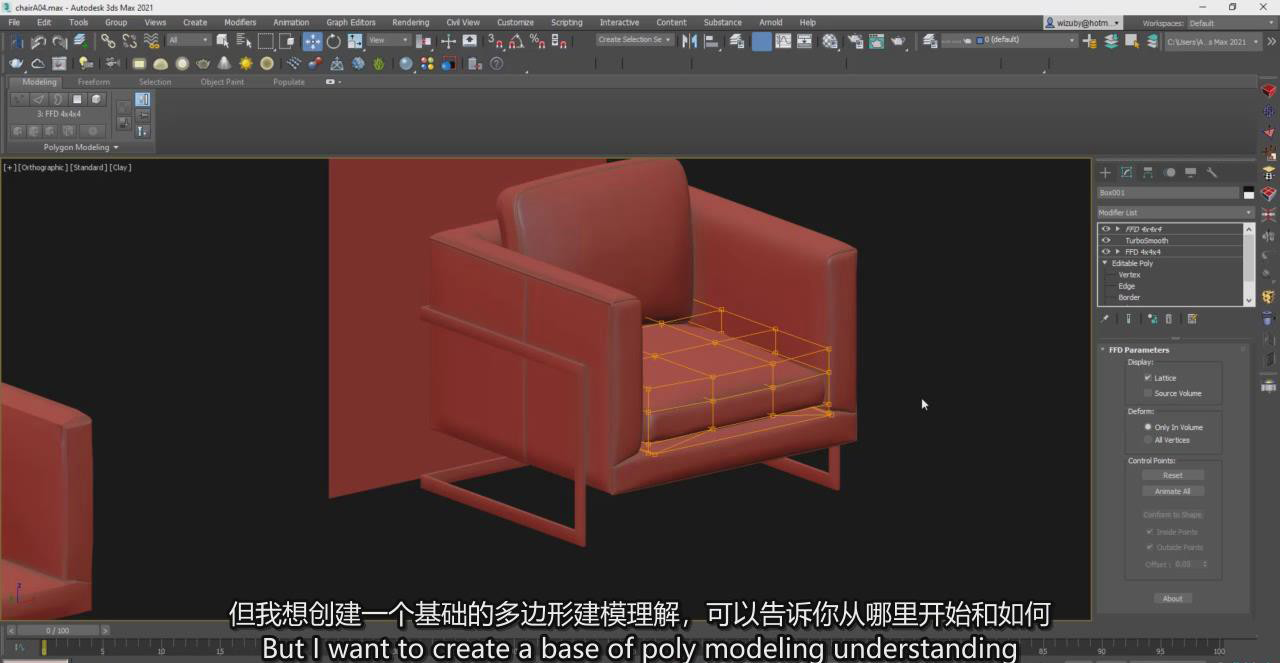Click the Undo arrow icon
The height and width of the screenshot is (663, 1280).
click(x=38, y=41)
